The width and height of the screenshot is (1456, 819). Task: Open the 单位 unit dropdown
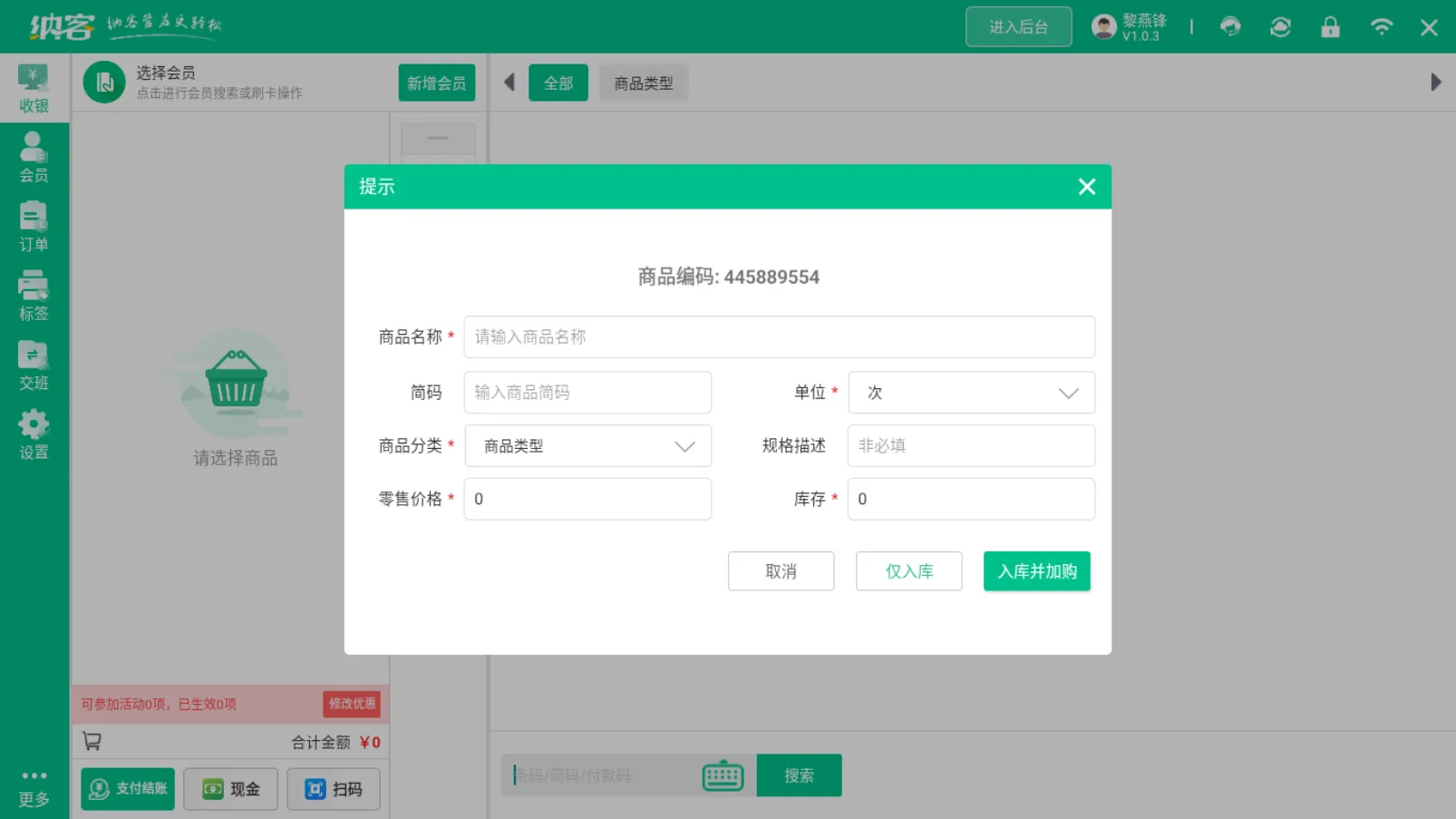pos(970,392)
